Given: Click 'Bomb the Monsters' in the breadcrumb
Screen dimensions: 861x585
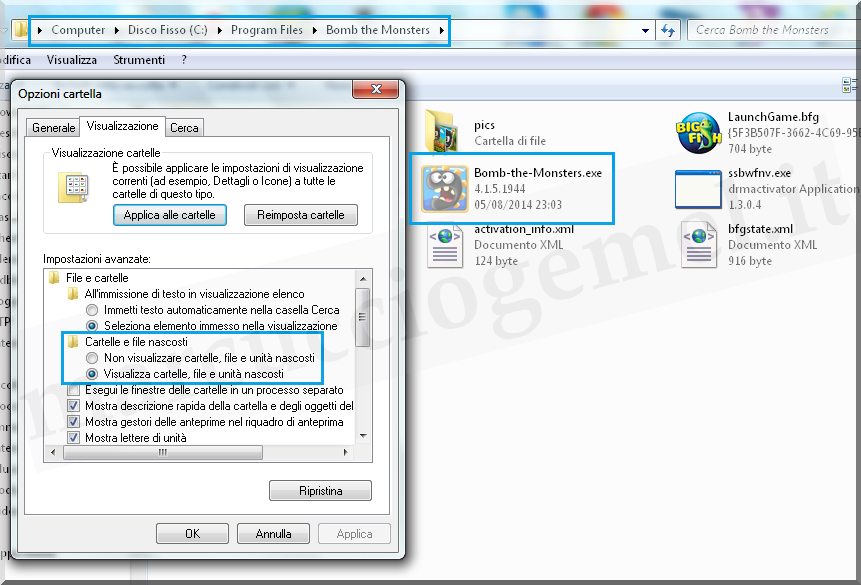Looking at the screenshot, I should click(378, 30).
